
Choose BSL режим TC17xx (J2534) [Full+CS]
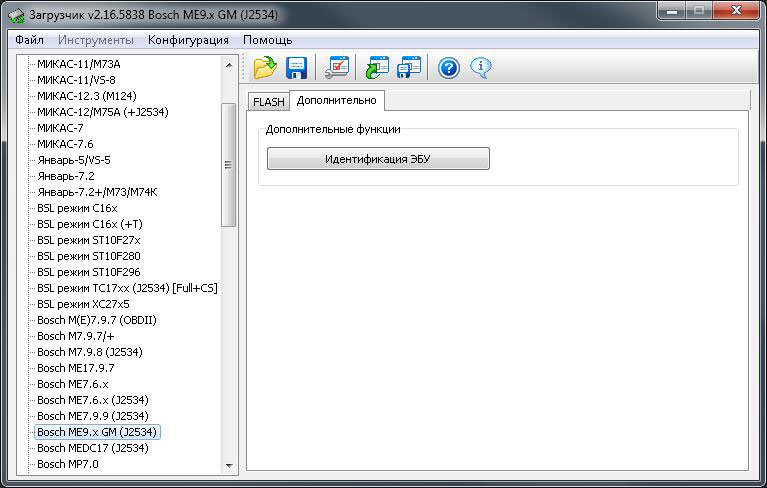click(x=127, y=288)
